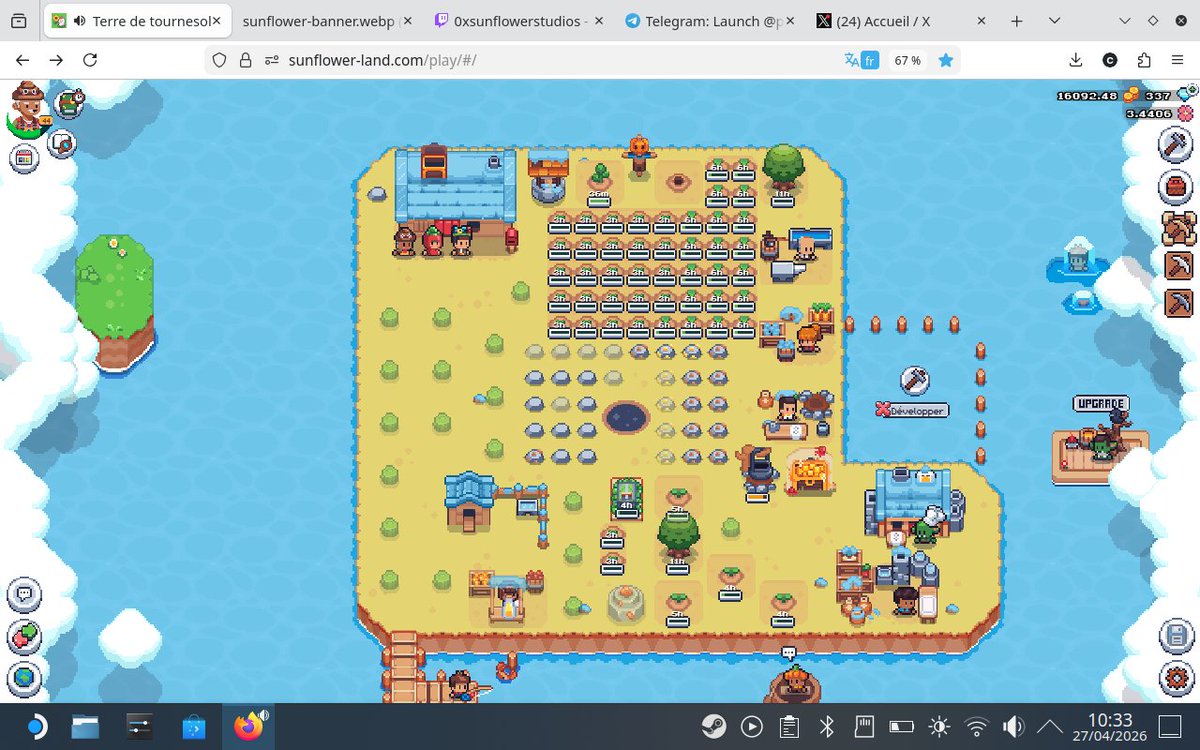Click the dark pond in the island center
1200x750 pixels.
pyautogui.click(x=628, y=415)
